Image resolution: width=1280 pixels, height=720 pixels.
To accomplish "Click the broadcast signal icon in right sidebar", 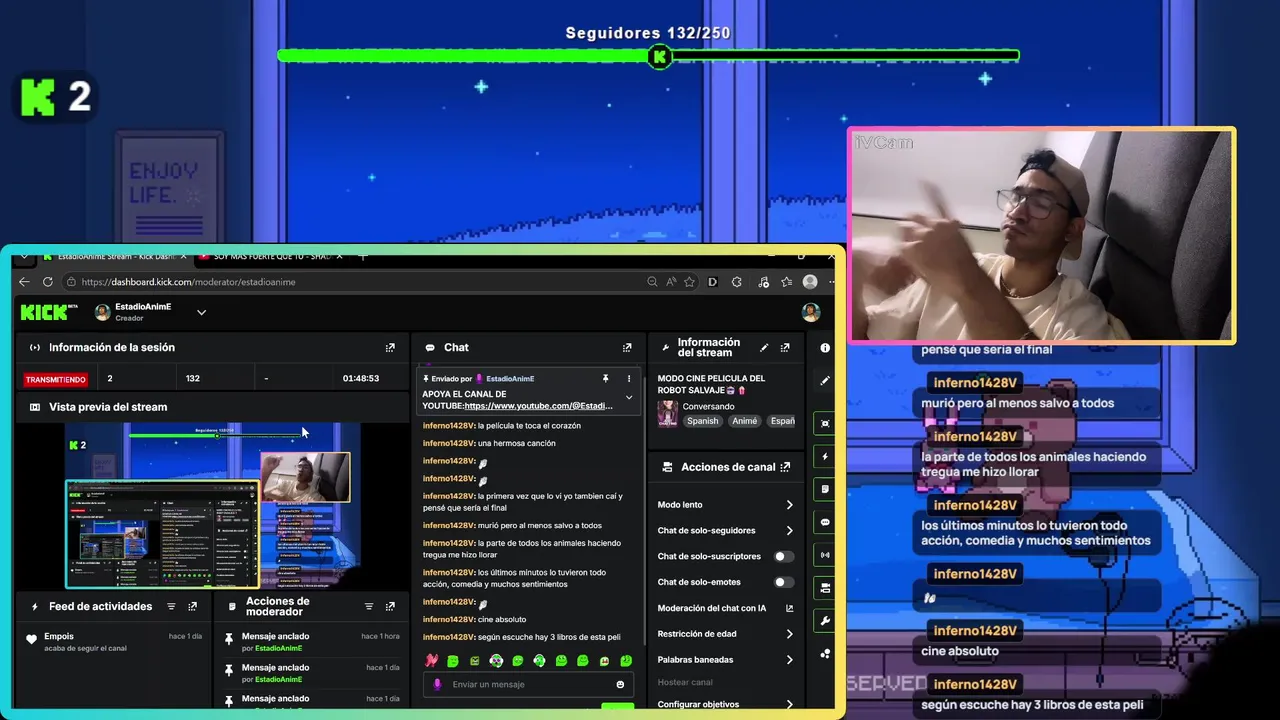I will pyautogui.click(x=825, y=555).
